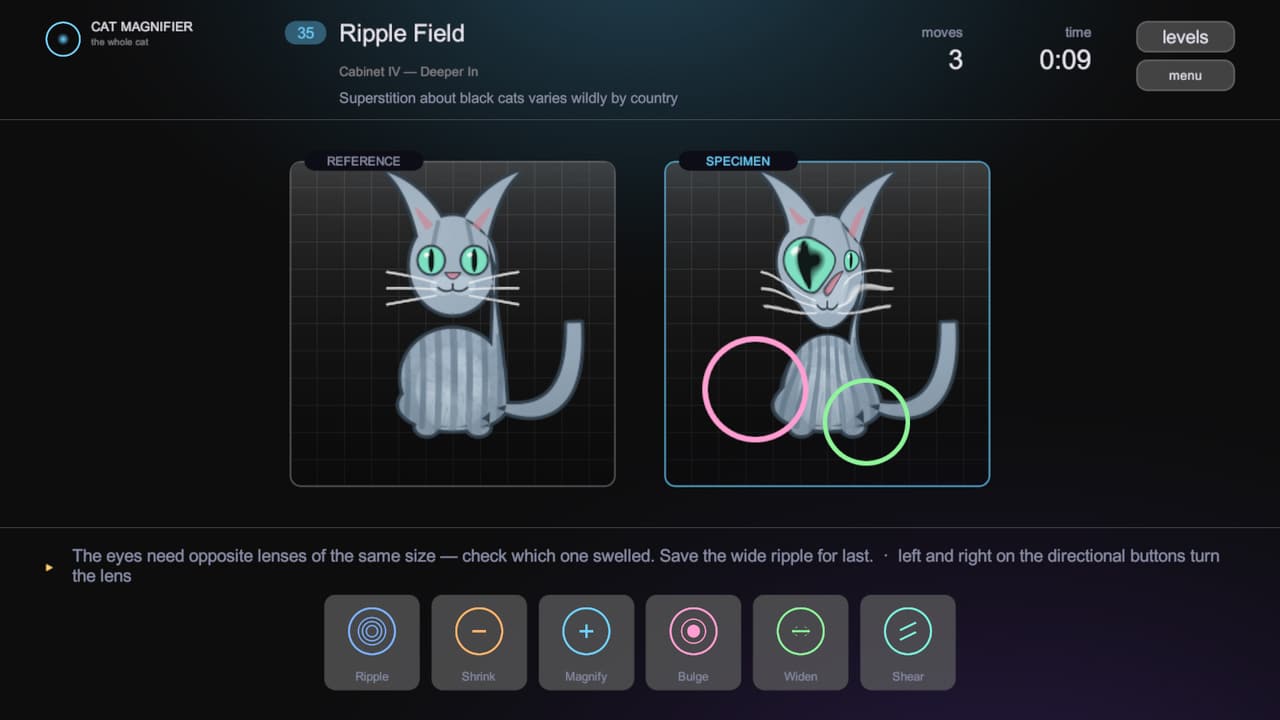This screenshot has width=1280, height=720.
Task: Choose the Shear lens tool
Action: [x=907, y=642]
